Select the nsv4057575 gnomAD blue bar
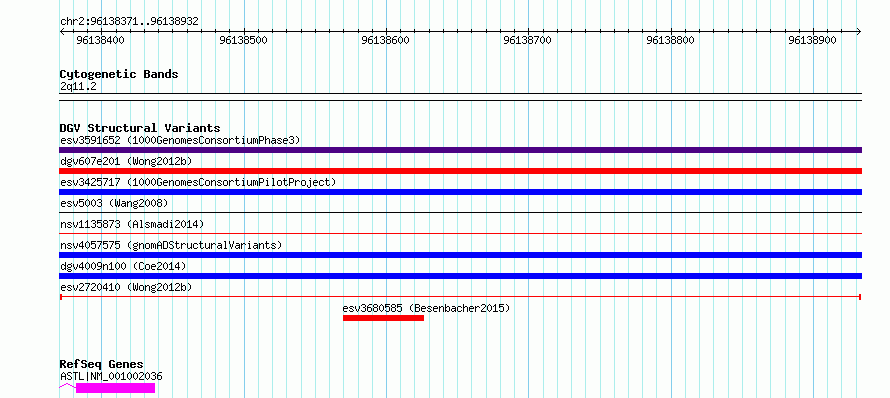This screenshot has height=398, width=890. 460,255
